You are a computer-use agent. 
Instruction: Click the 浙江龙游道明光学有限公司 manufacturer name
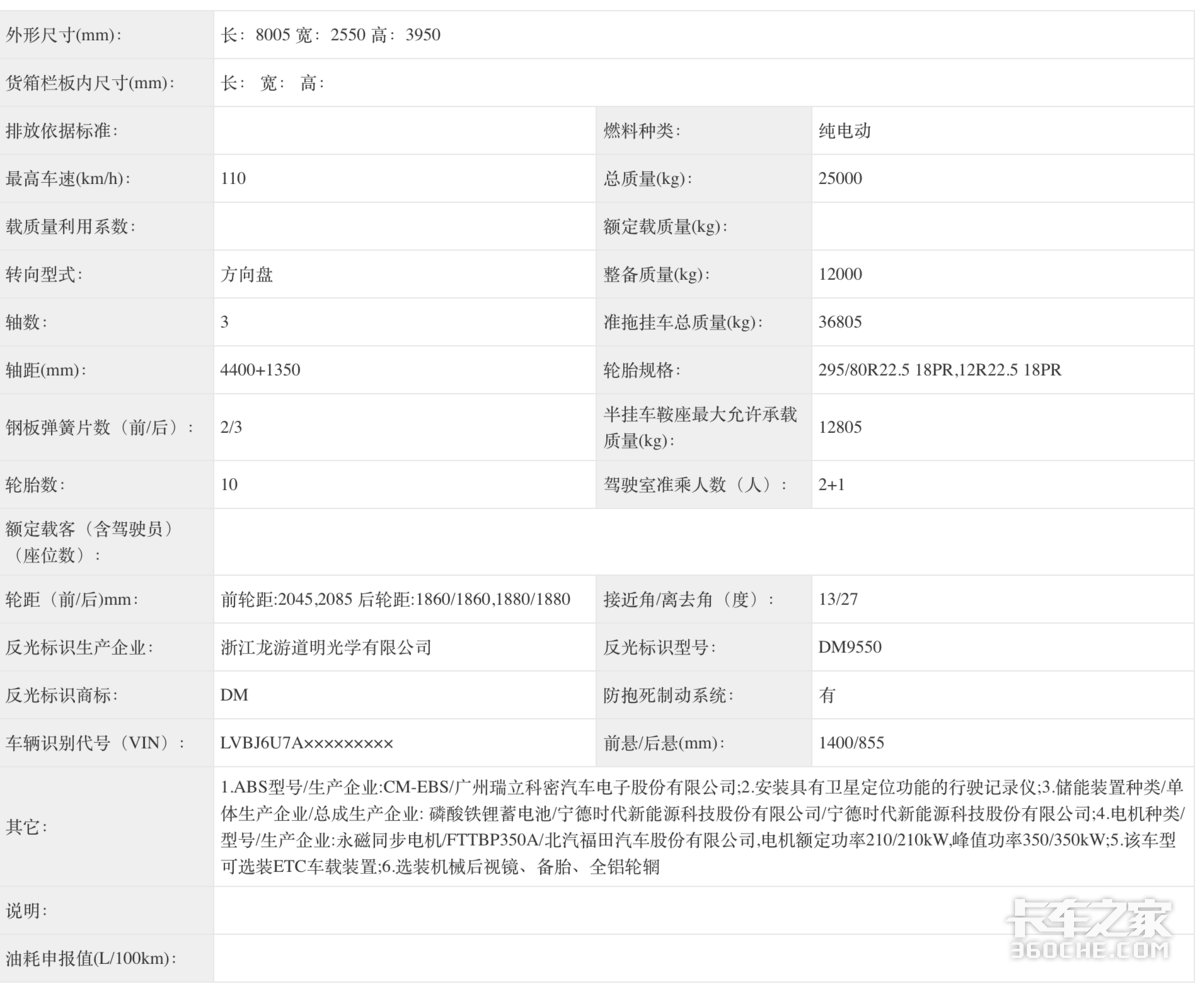coord(326,648)
